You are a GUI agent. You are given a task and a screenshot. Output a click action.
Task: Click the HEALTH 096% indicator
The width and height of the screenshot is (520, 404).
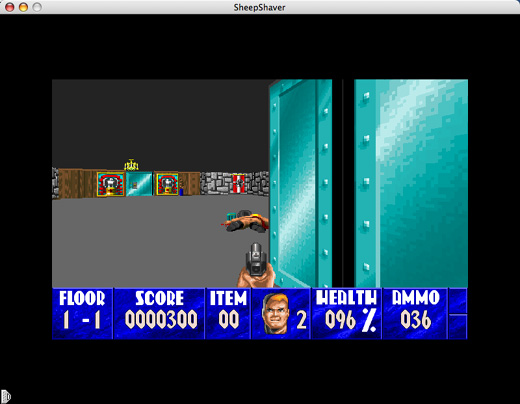click(347, 313)
